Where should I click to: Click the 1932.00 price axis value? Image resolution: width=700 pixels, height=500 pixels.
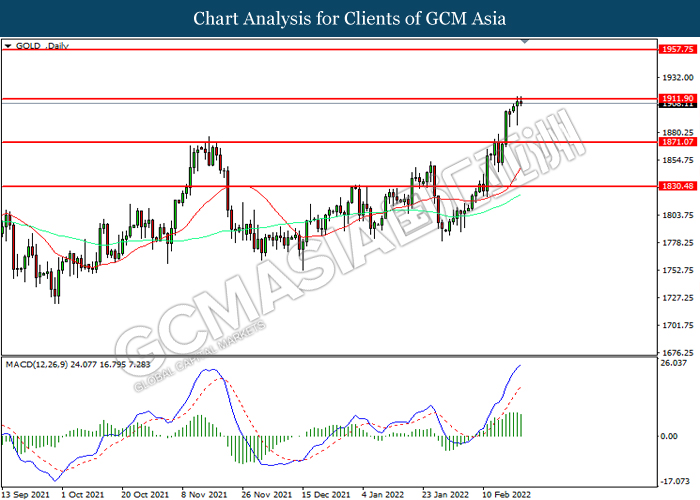click(678, 78)
